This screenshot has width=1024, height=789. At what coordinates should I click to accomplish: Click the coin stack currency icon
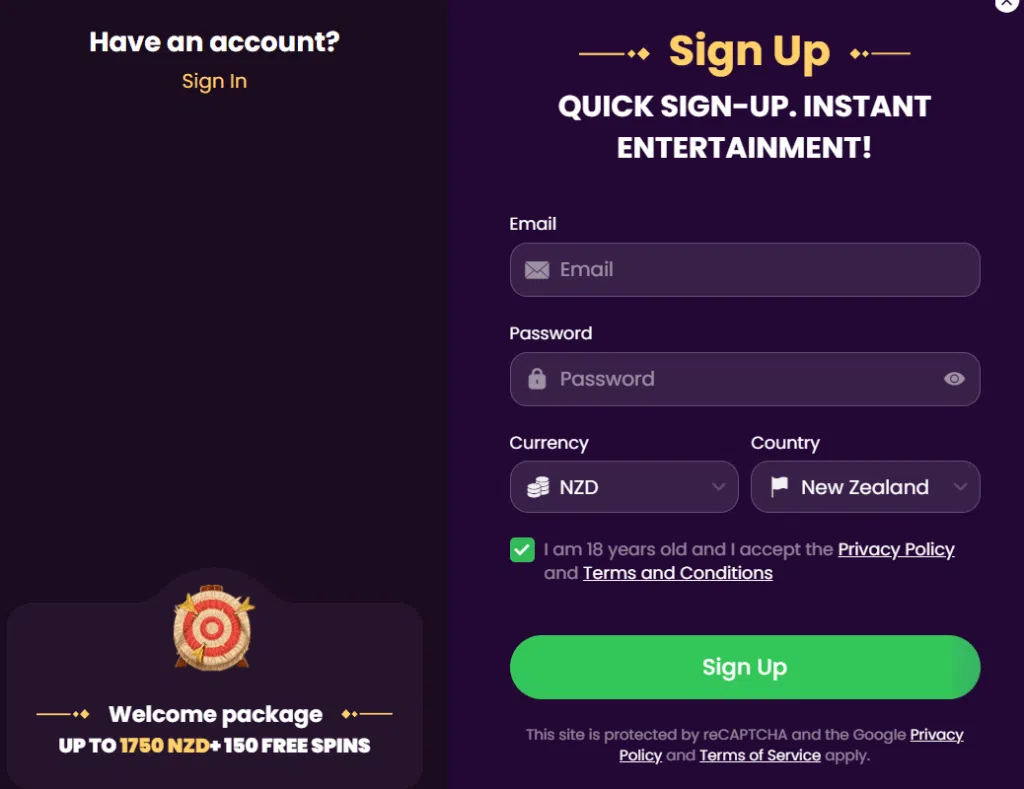click(538, 487)
